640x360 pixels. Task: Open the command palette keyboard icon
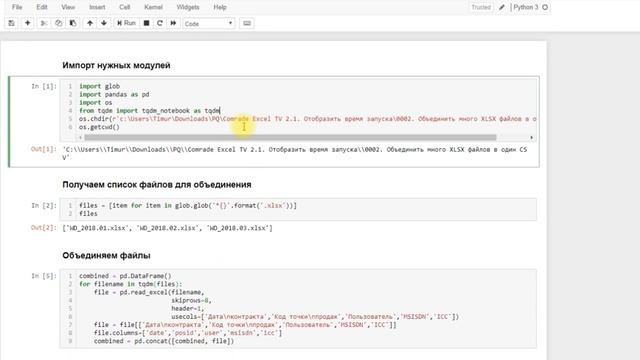pyautogui.click(x=247, y=23)
